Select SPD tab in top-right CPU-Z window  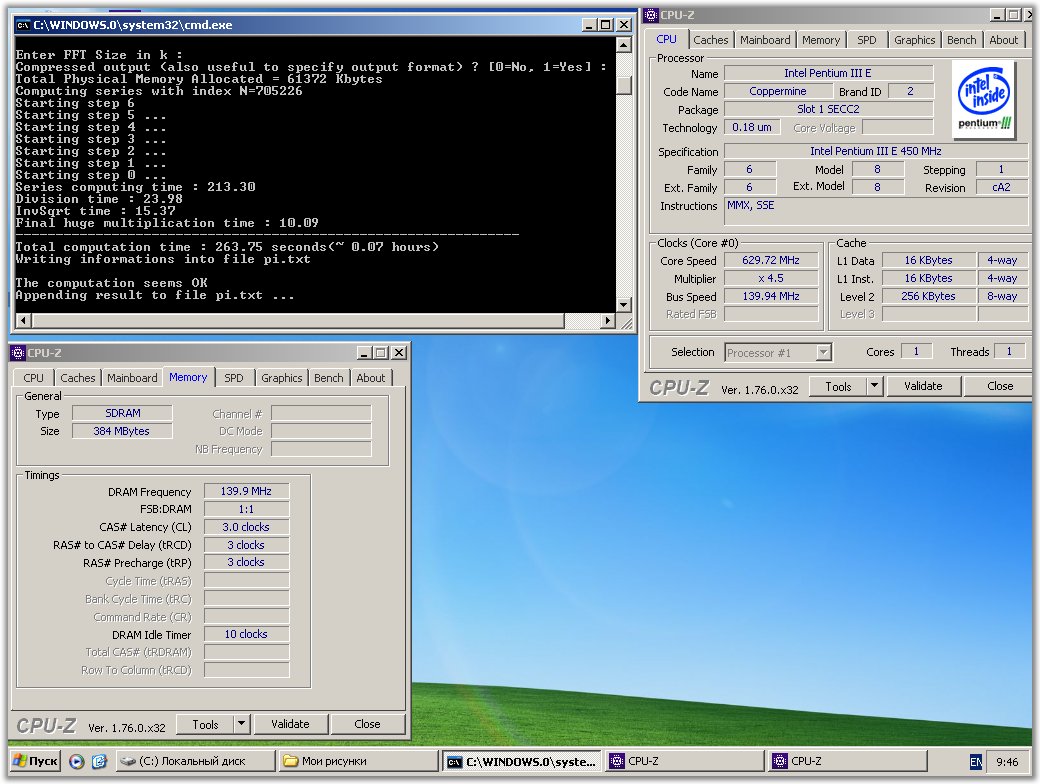click(x=866, y=40)
